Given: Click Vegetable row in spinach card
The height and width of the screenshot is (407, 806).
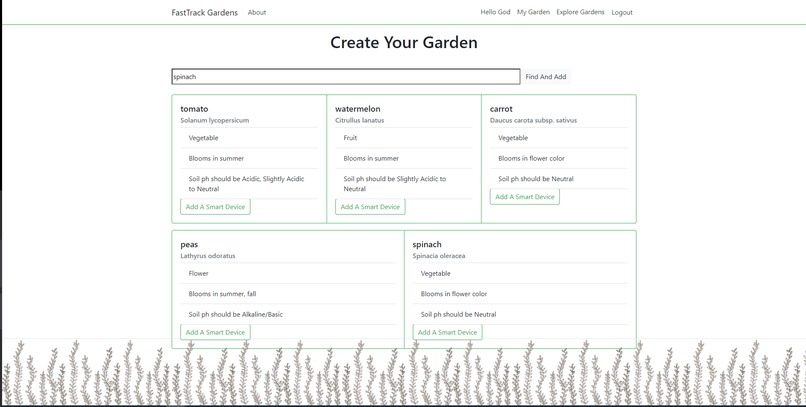Looking at the screenshot, I should pos(520,273).
